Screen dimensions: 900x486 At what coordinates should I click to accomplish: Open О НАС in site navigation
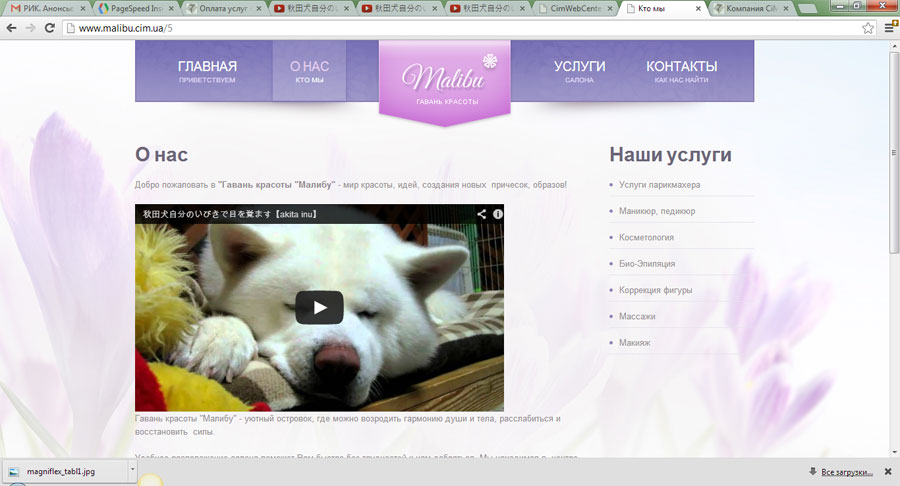click(x=309, y=71)
